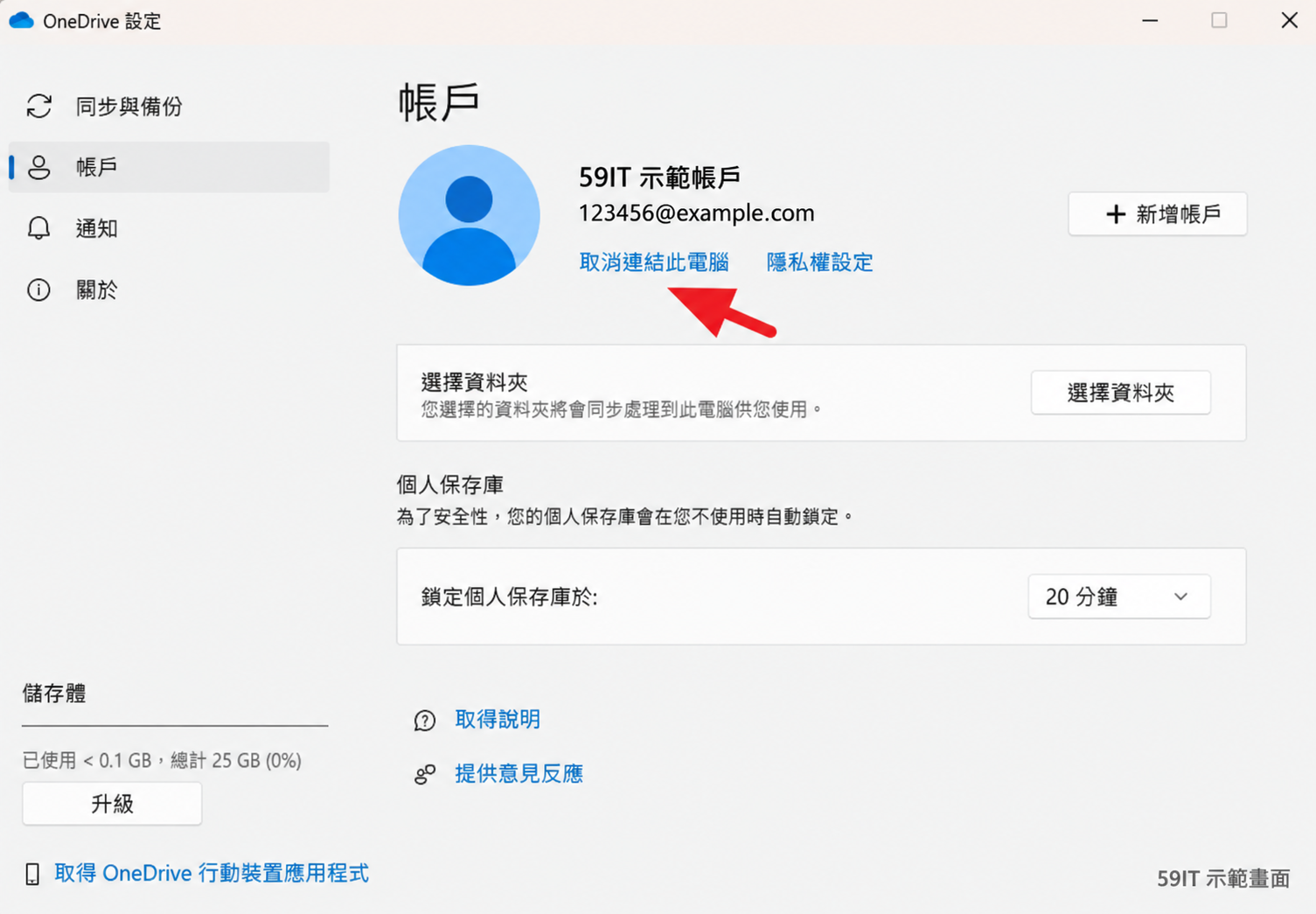Click the 取消連結此電腦 link
1316x914 pixels.
pos(654,262)
